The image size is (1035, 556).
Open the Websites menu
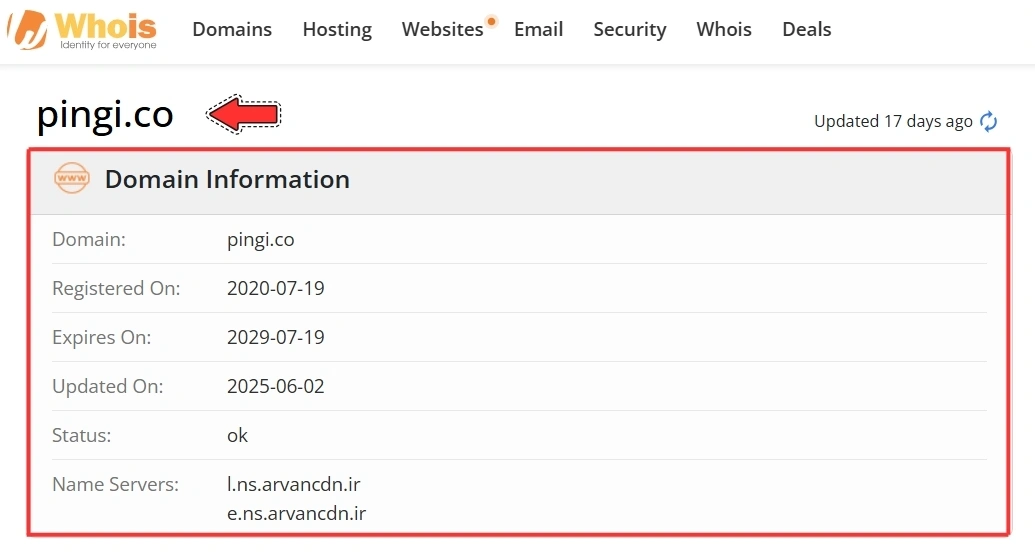[x=442, y=29]
